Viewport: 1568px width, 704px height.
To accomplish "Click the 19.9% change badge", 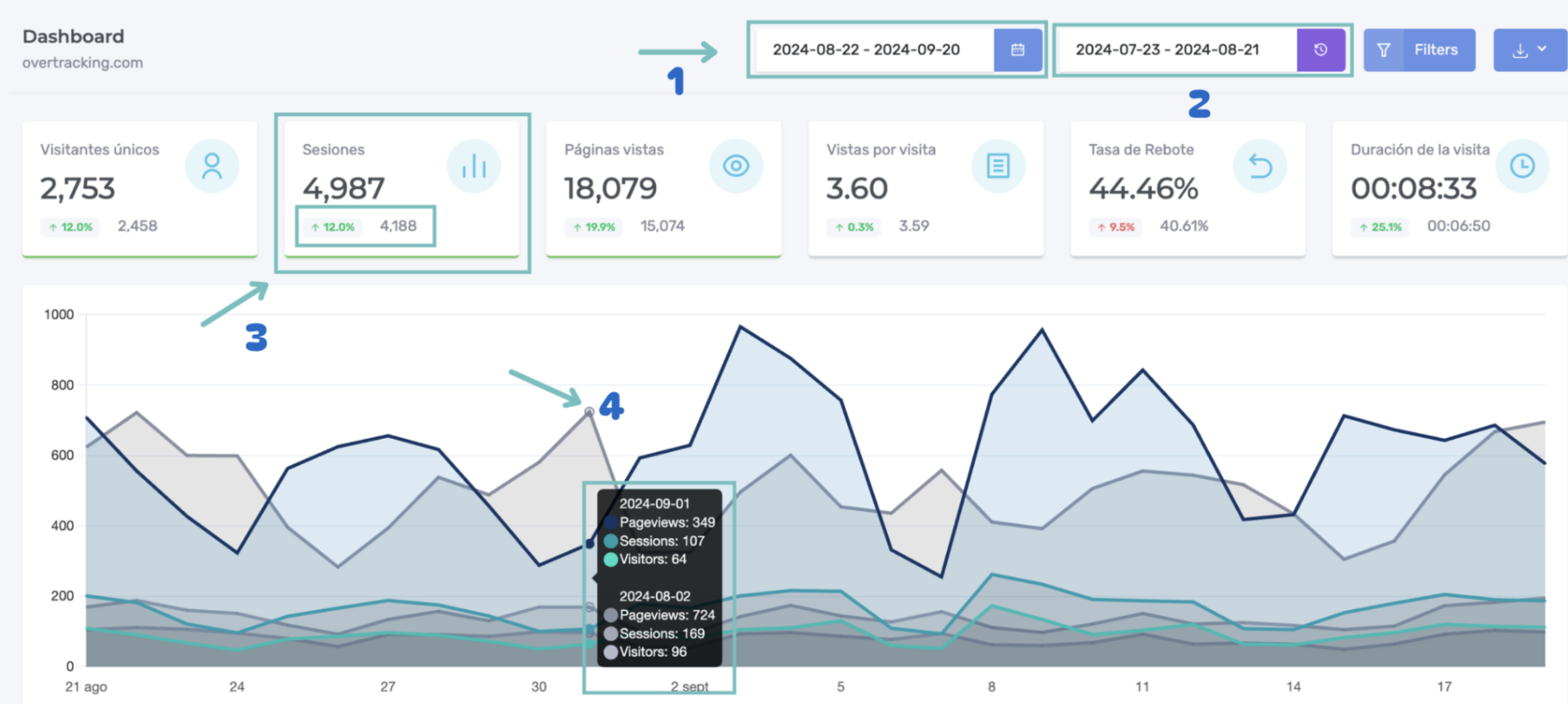I will 593,227.
